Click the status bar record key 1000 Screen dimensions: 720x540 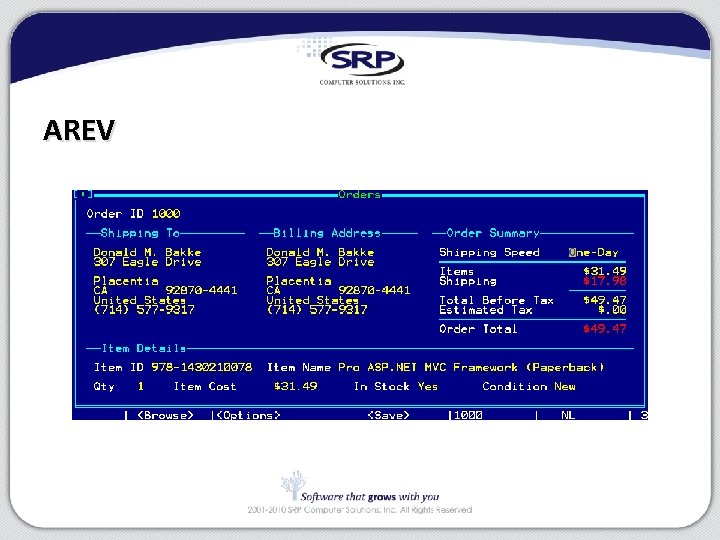click(x=468, y=415)
